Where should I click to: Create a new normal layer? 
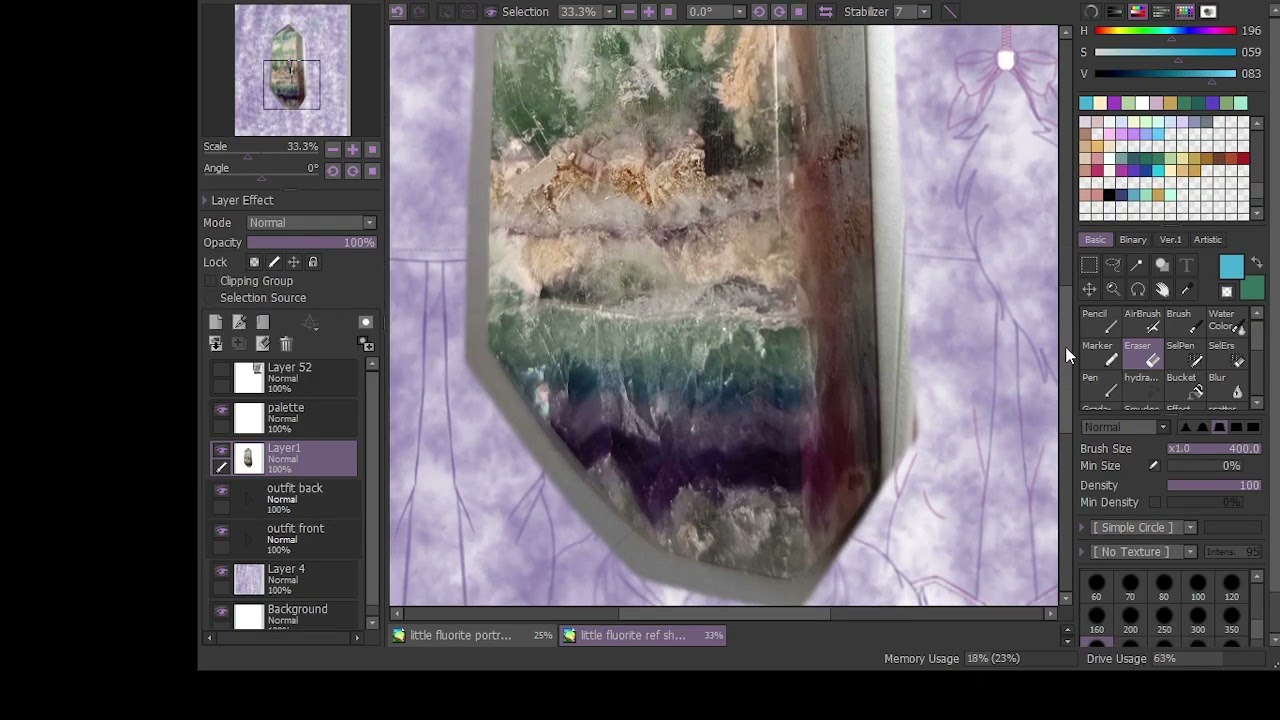tap(215, 322)
